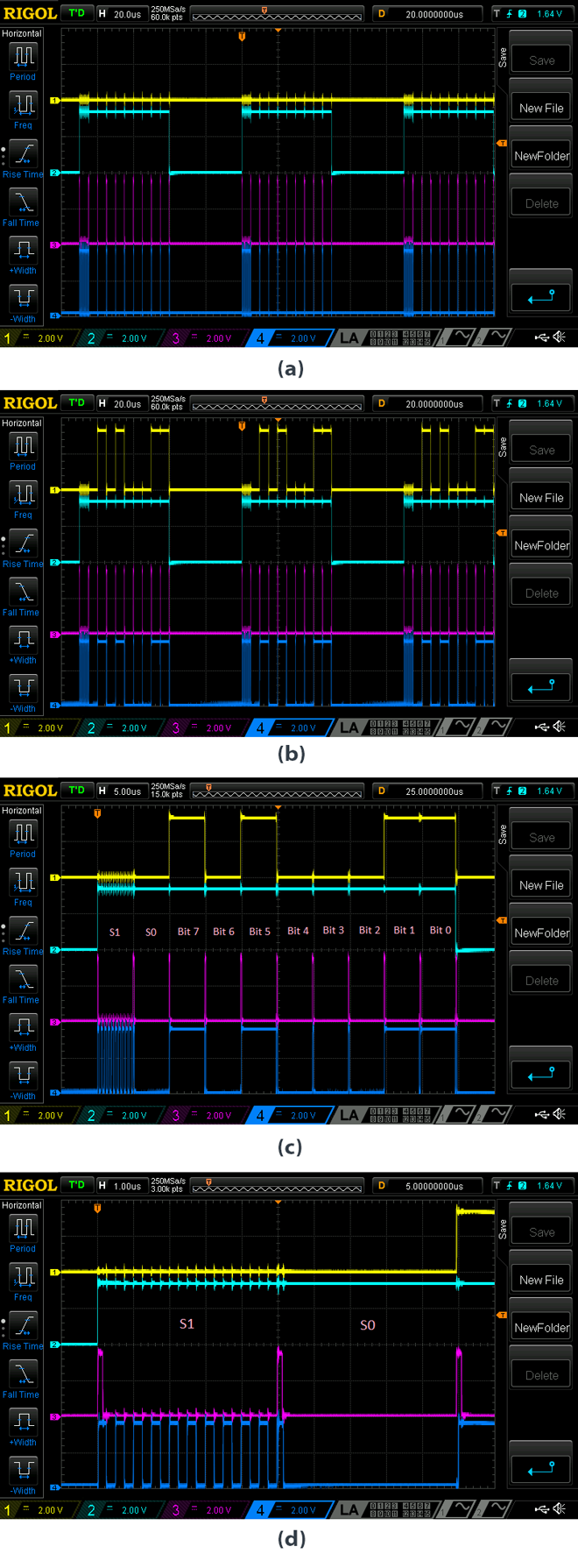The width and height of the screenshot is (578, 1568).
Task: Open LA logic analyzer tab in panel (a)
Action: click(349, 338)
